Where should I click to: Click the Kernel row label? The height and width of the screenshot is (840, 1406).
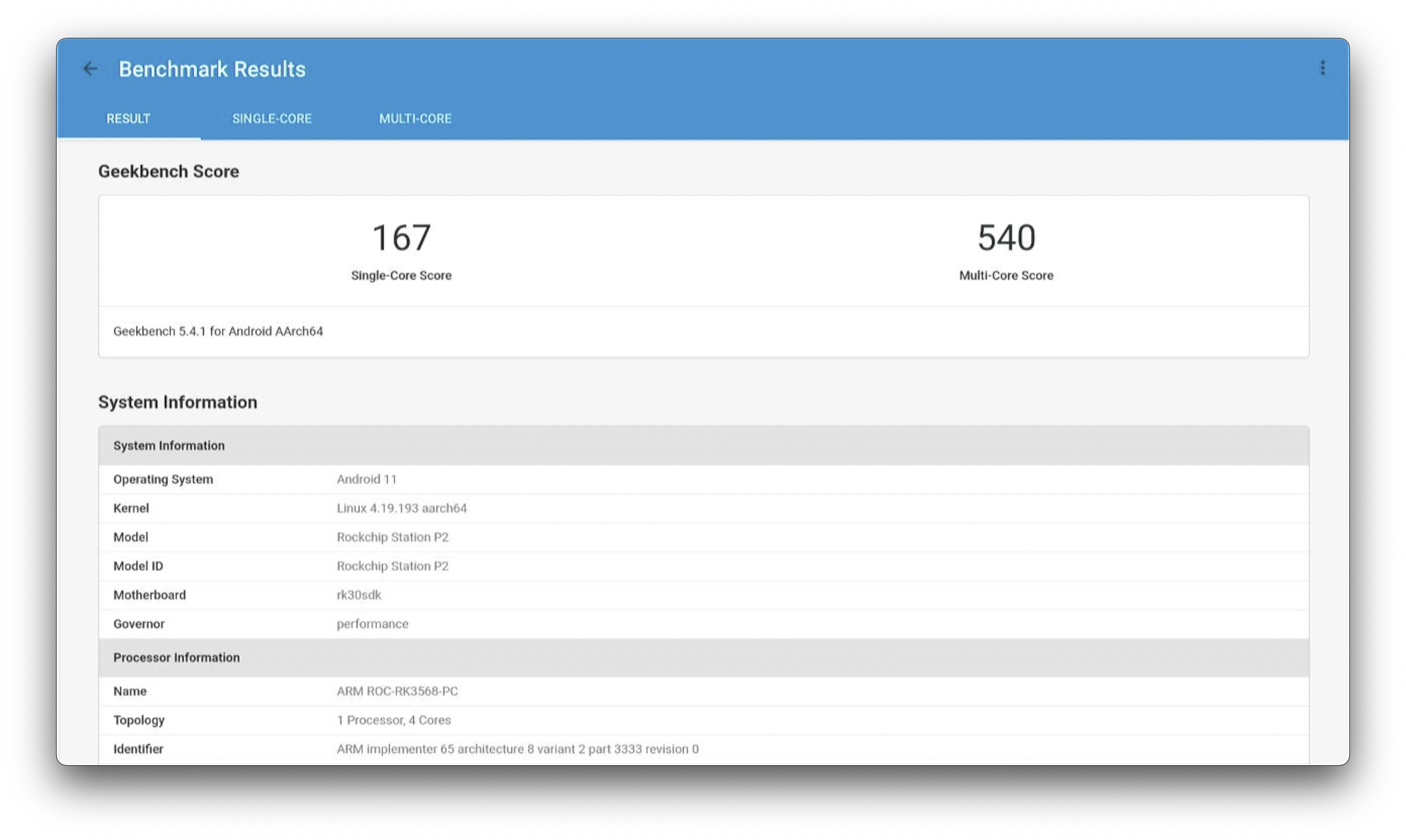click(x=131, y=508)
